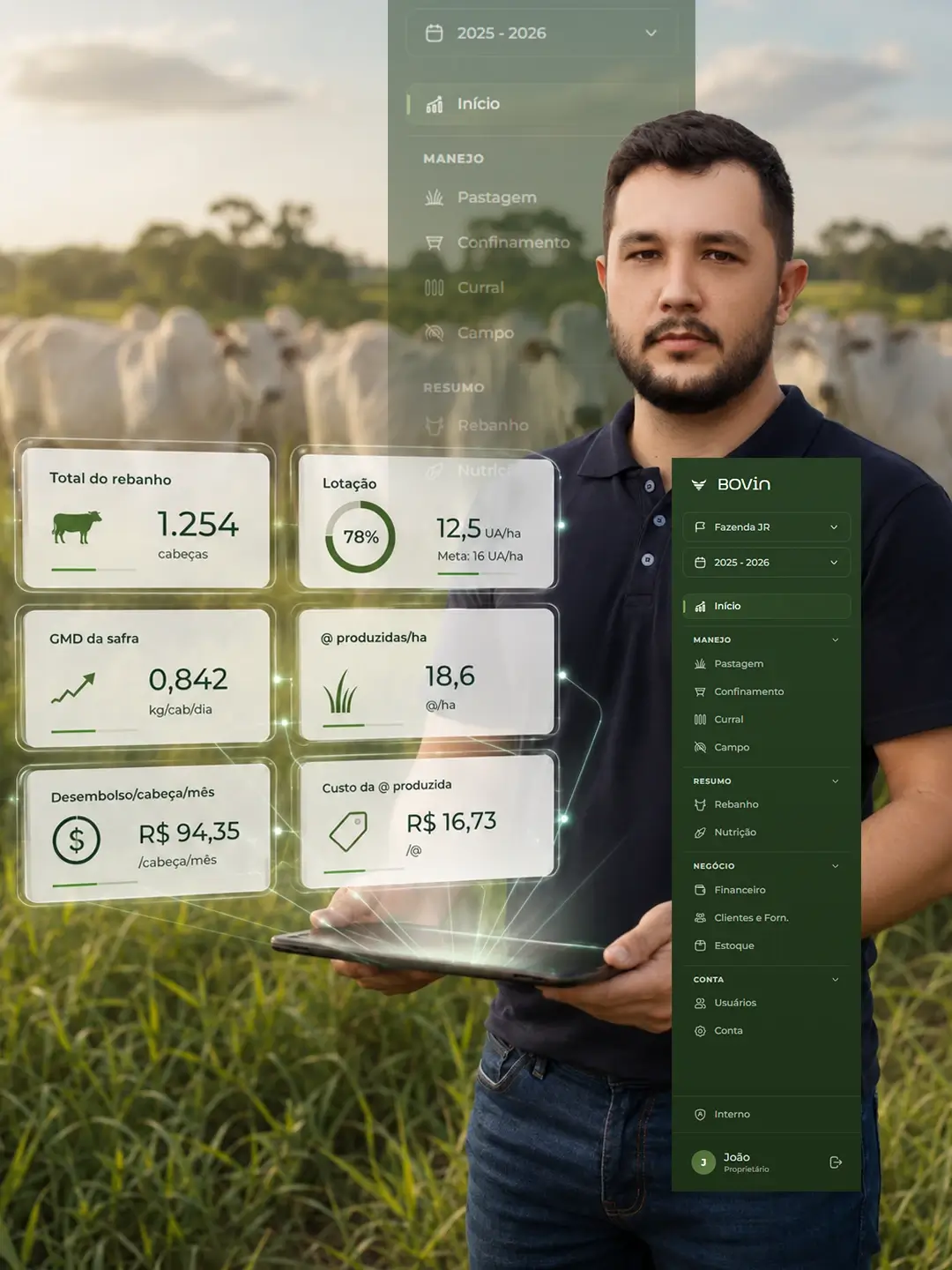
Task: Click the Lotação card title
Action: (x=349, y=483)
